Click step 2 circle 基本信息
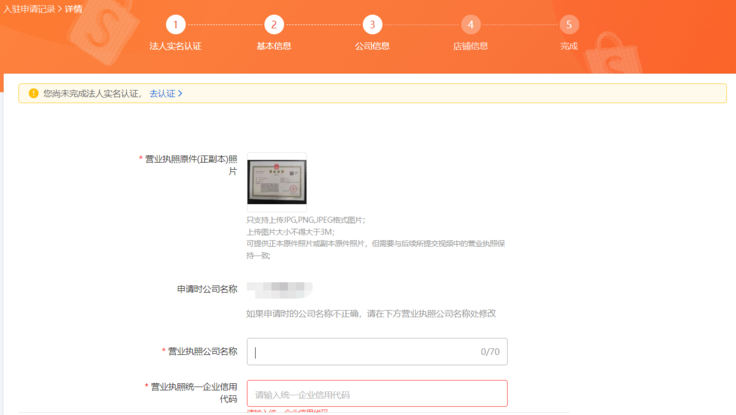This screenshot has width=736, height=415. (274, 24)
